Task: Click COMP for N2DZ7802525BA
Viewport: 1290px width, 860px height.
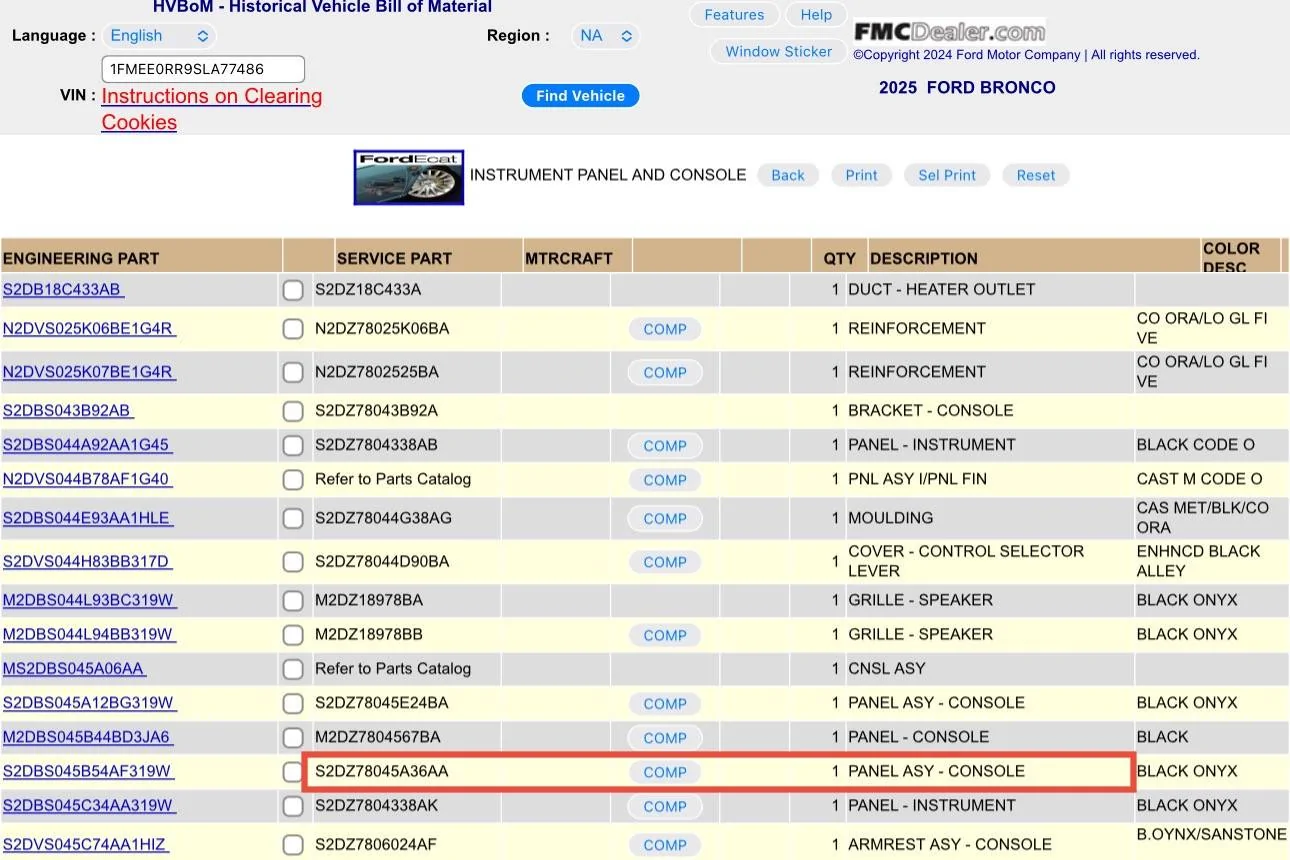Action: [x=665, y=372]
